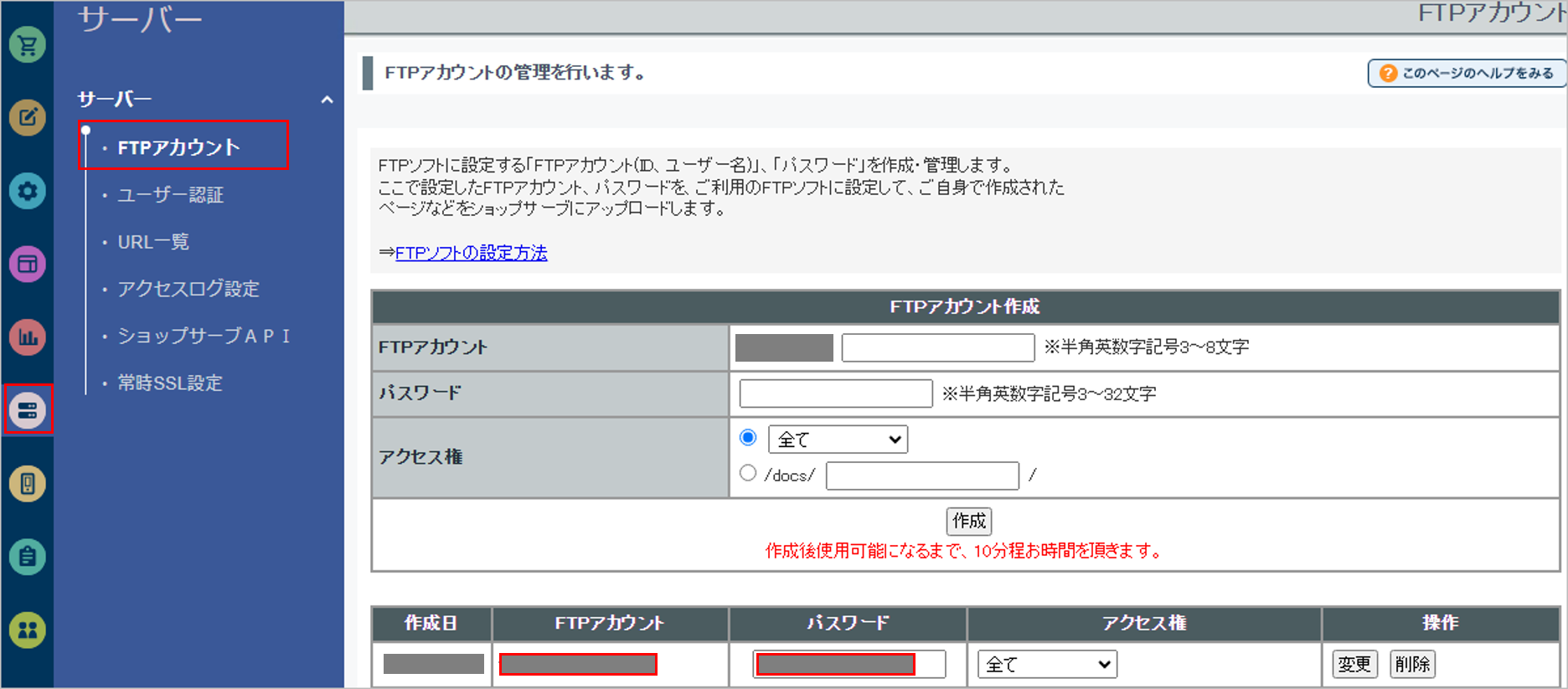
Task: Open access rights dropdown in existing account row
Action: [1047, 665]
